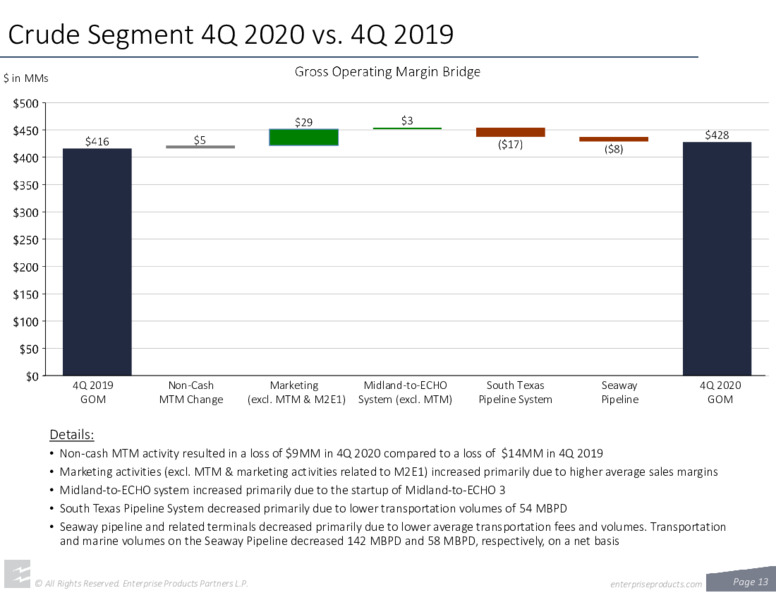776x600 pixels.
Task: Click the '$500' y-axis tick label
Action: pyautogui.click(x=26, y=104)
